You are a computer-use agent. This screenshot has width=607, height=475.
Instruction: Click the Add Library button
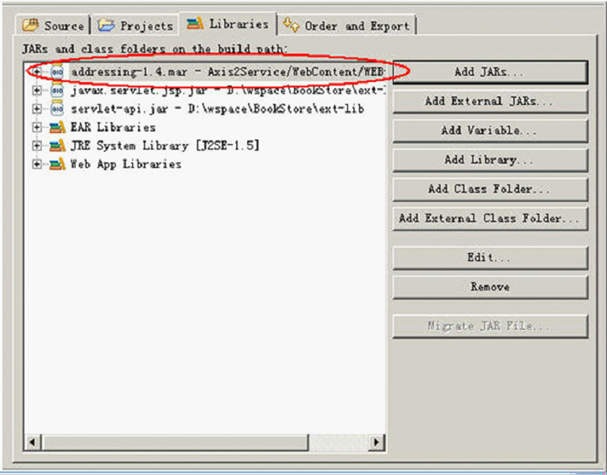(490, 160)
